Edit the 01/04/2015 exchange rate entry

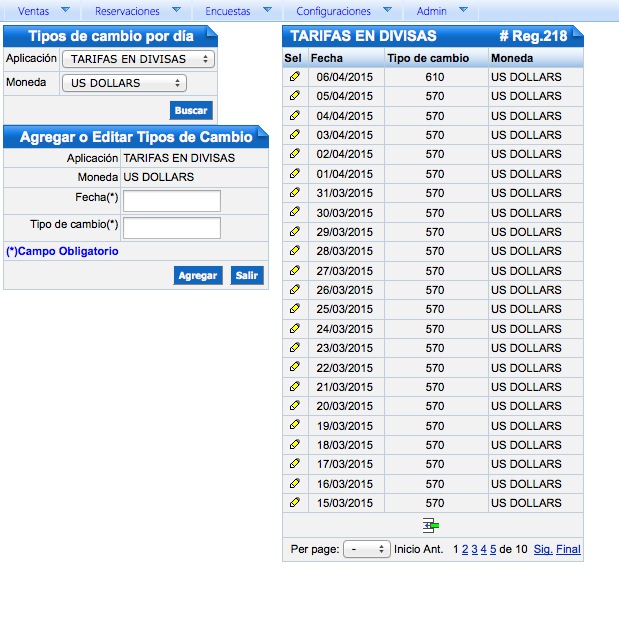[x=294, y=173]
